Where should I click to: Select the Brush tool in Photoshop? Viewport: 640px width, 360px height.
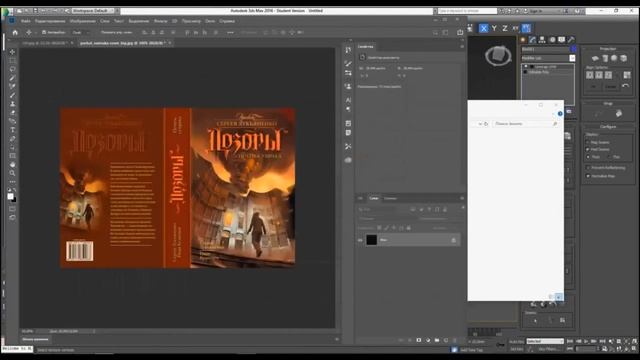coord(12,95)
